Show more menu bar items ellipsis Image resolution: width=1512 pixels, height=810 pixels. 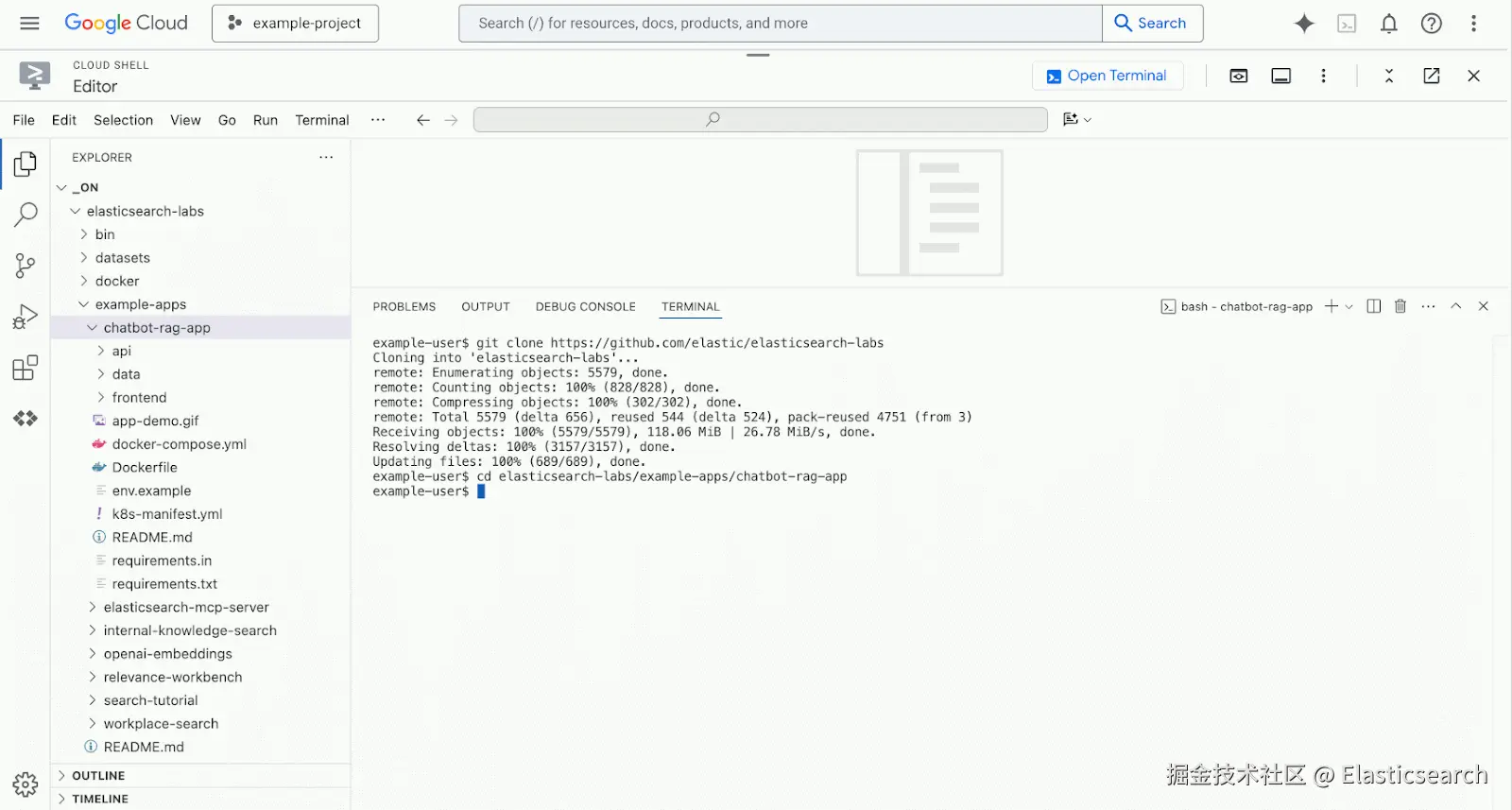[378, 120]
